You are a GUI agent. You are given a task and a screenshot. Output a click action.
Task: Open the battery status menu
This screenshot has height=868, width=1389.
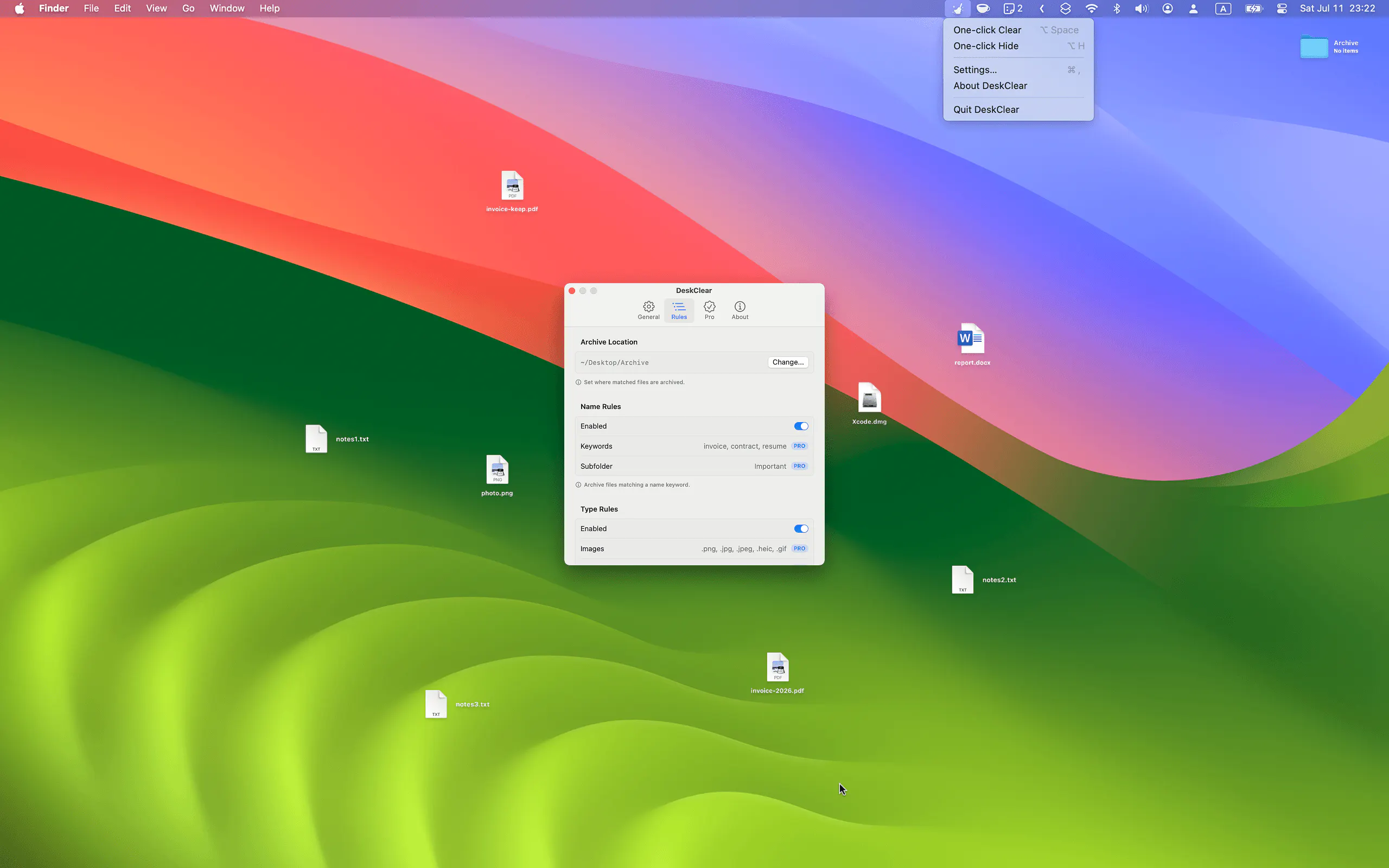1253,9
